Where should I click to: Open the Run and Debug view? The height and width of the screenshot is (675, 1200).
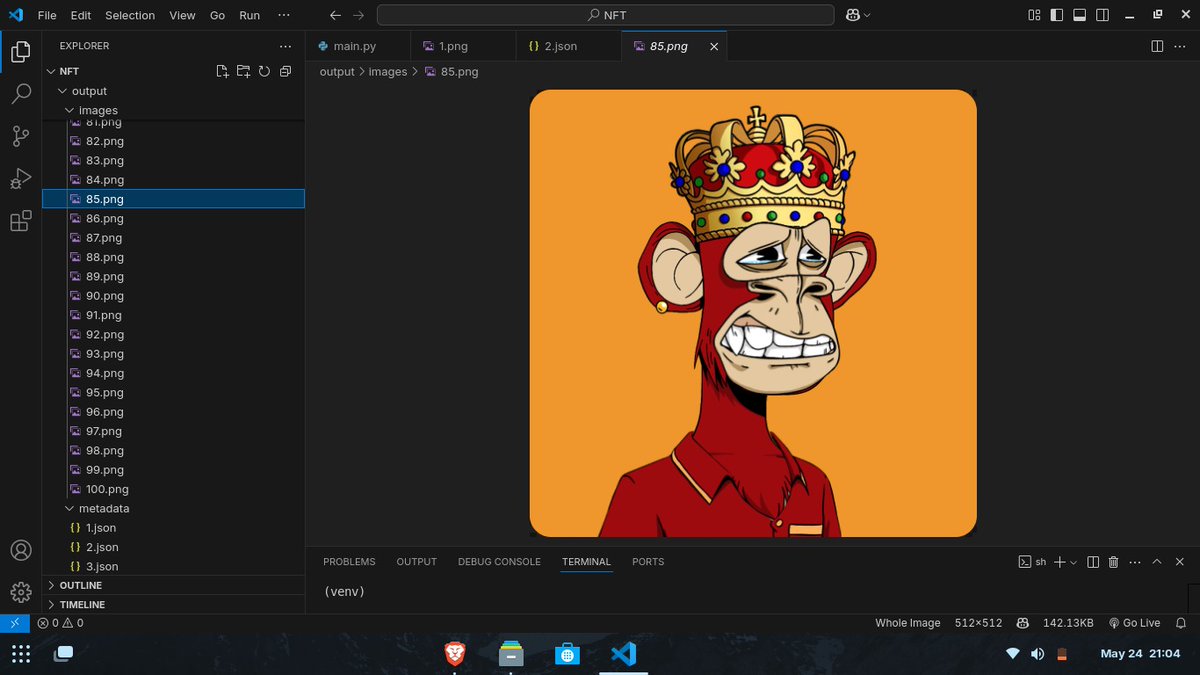point(21,178)
